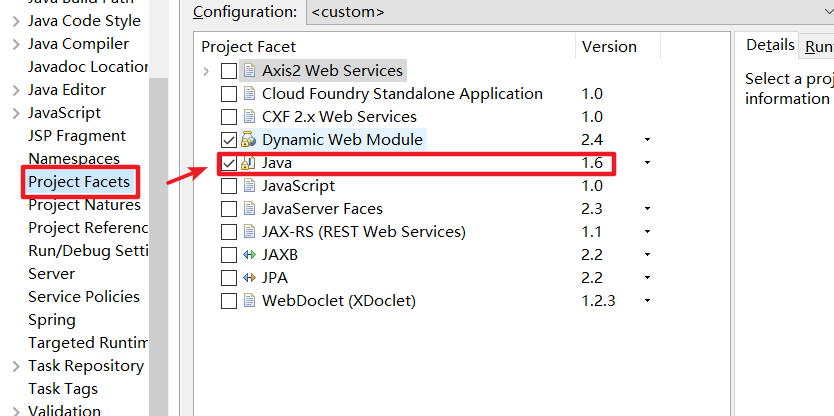Click the JavaServer Faces facet icon
Image resolution: width=834 pixels, height=416 pixels.
coord(248,209)
